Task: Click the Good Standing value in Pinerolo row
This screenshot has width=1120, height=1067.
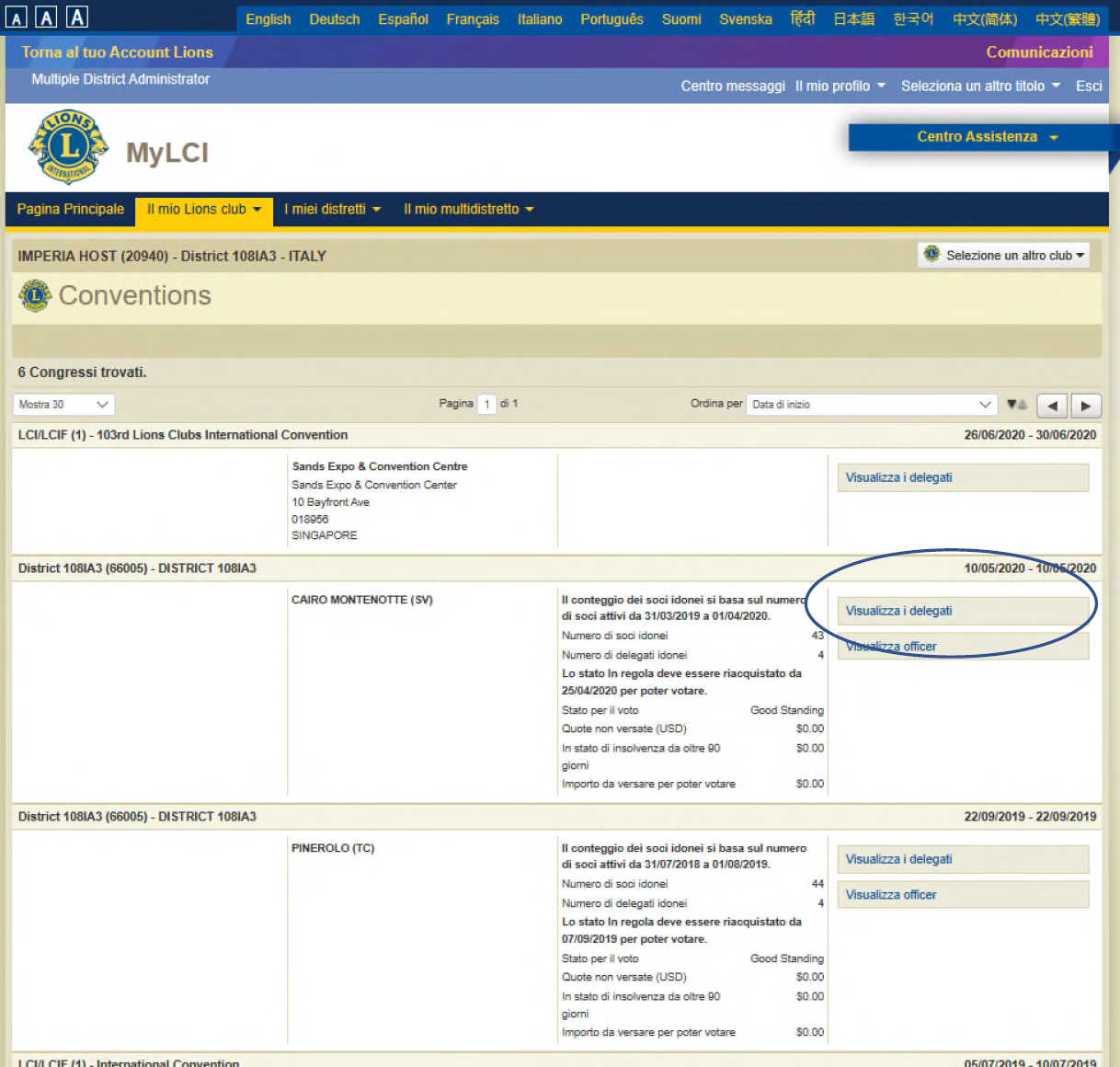Action: point(786,958)
